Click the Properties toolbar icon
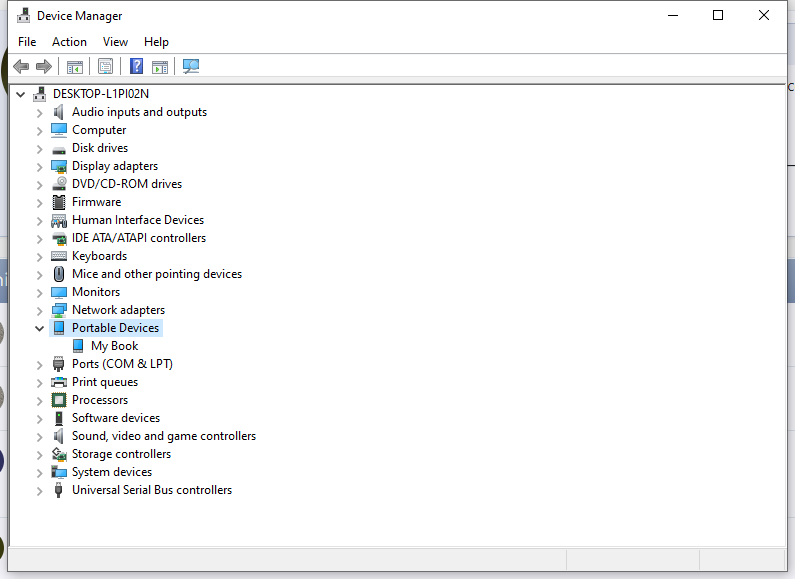795x579 pixels. tap(105, 66)
